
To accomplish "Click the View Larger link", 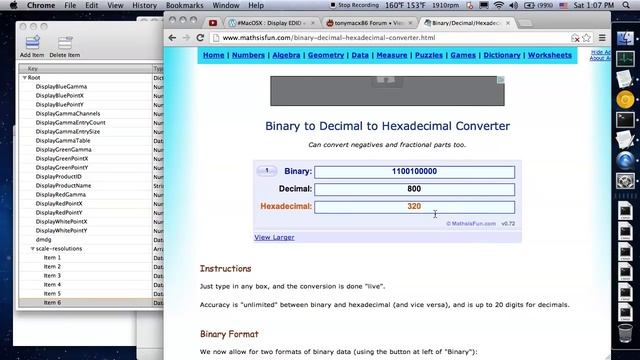I will [x=274, y=237].
